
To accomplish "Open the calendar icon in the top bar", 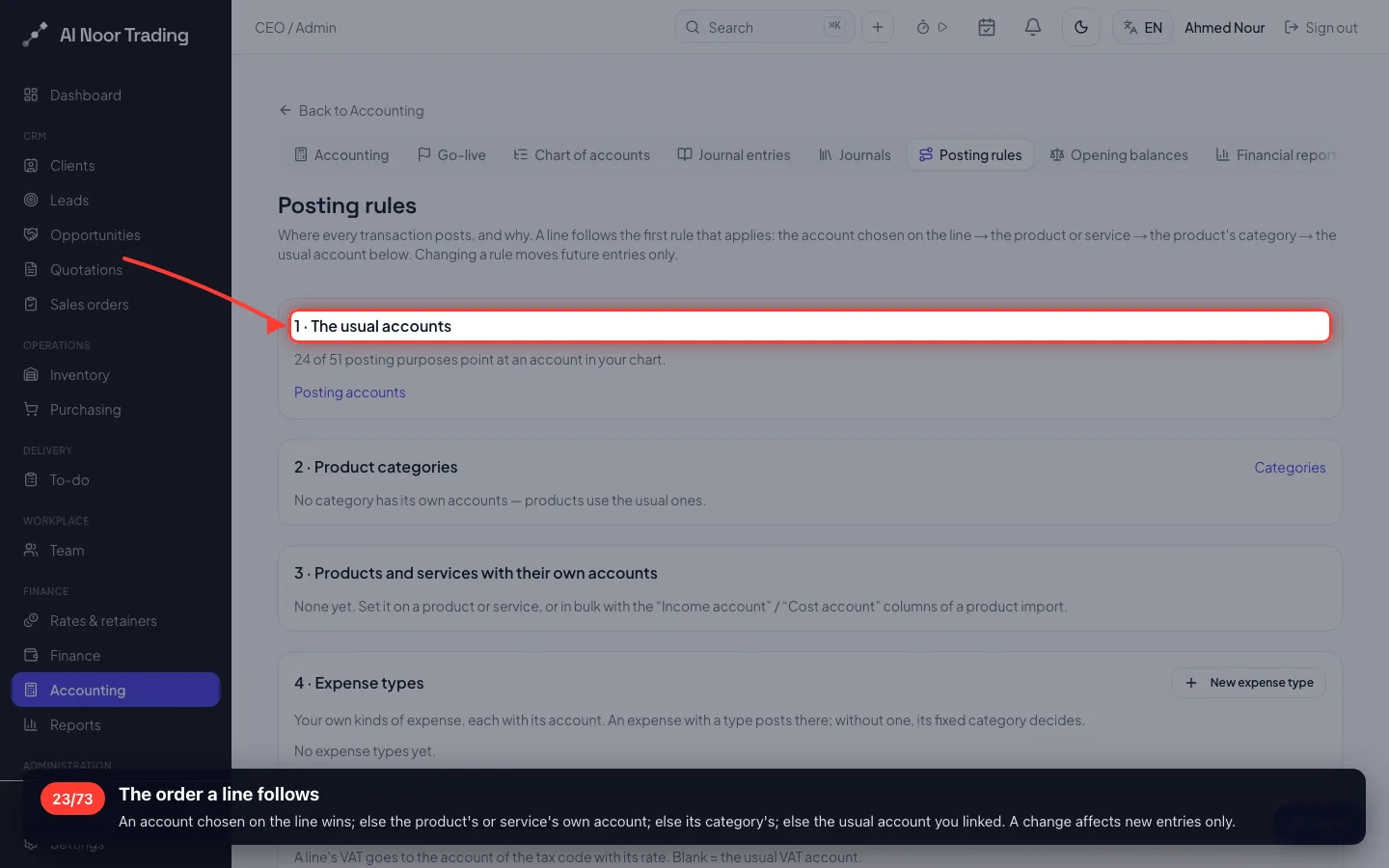I will coord(987,27).
